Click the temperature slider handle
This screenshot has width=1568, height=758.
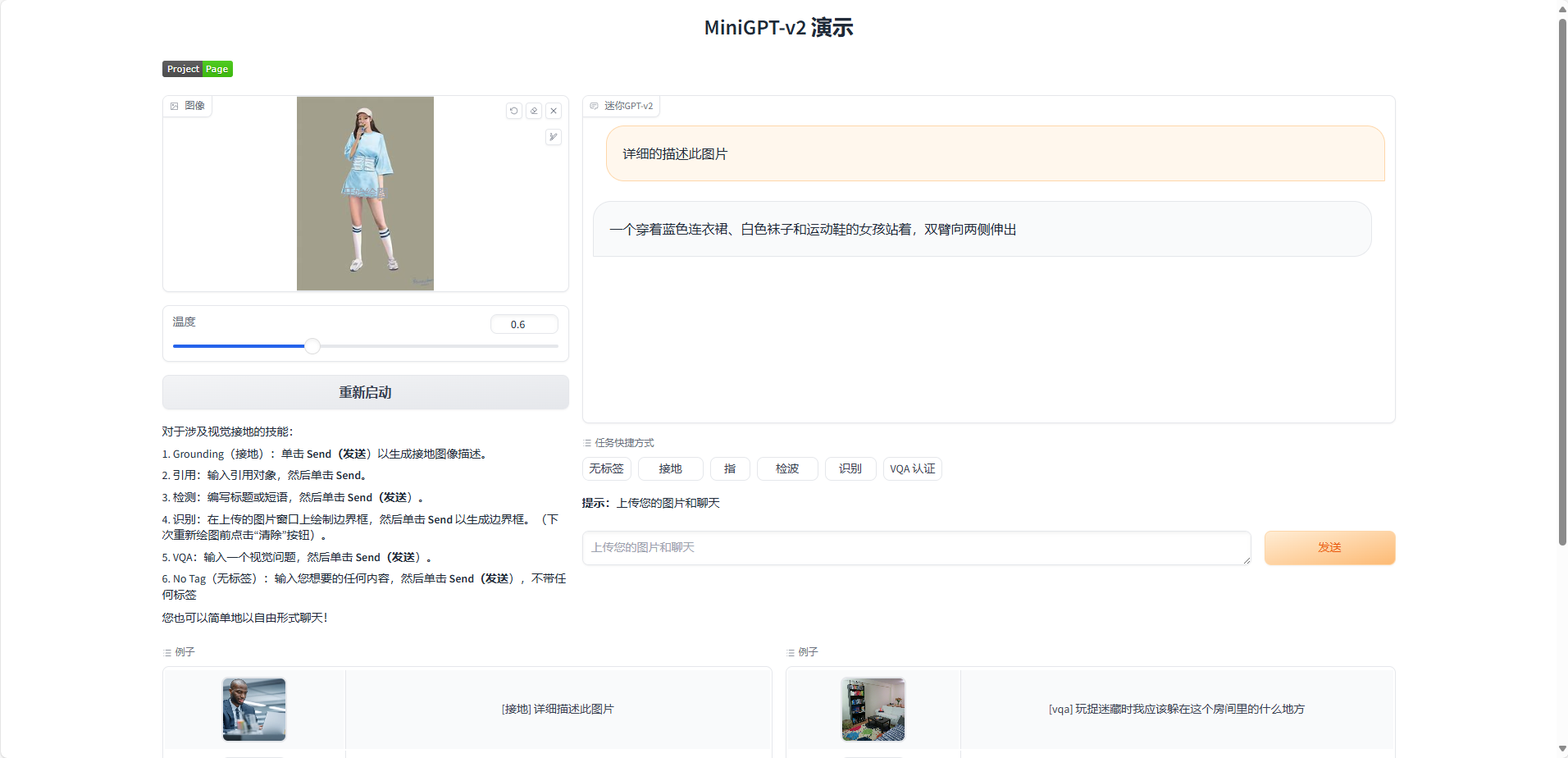(312, 346)
